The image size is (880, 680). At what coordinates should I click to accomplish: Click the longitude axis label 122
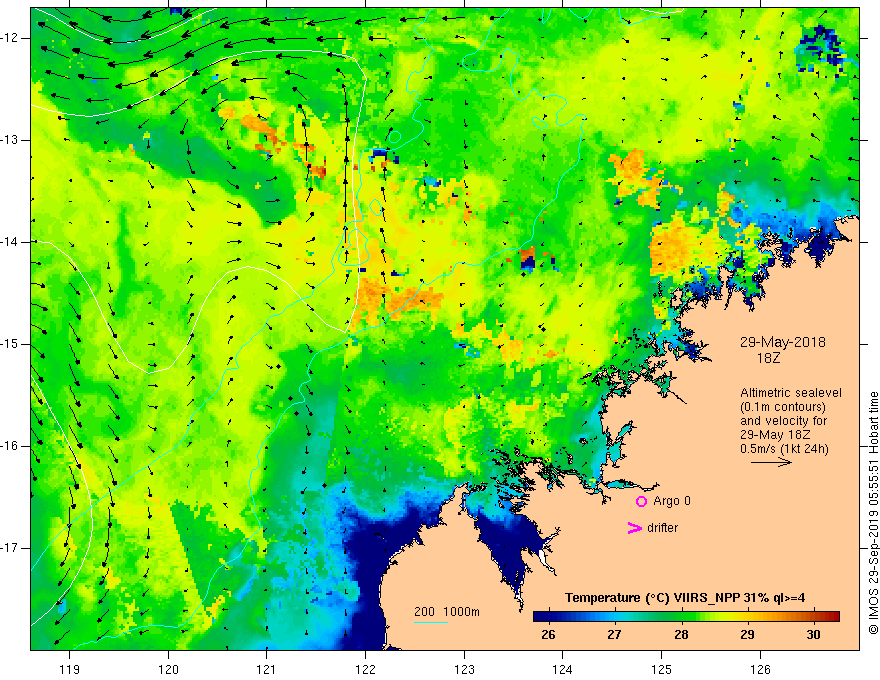coord(365,669)
